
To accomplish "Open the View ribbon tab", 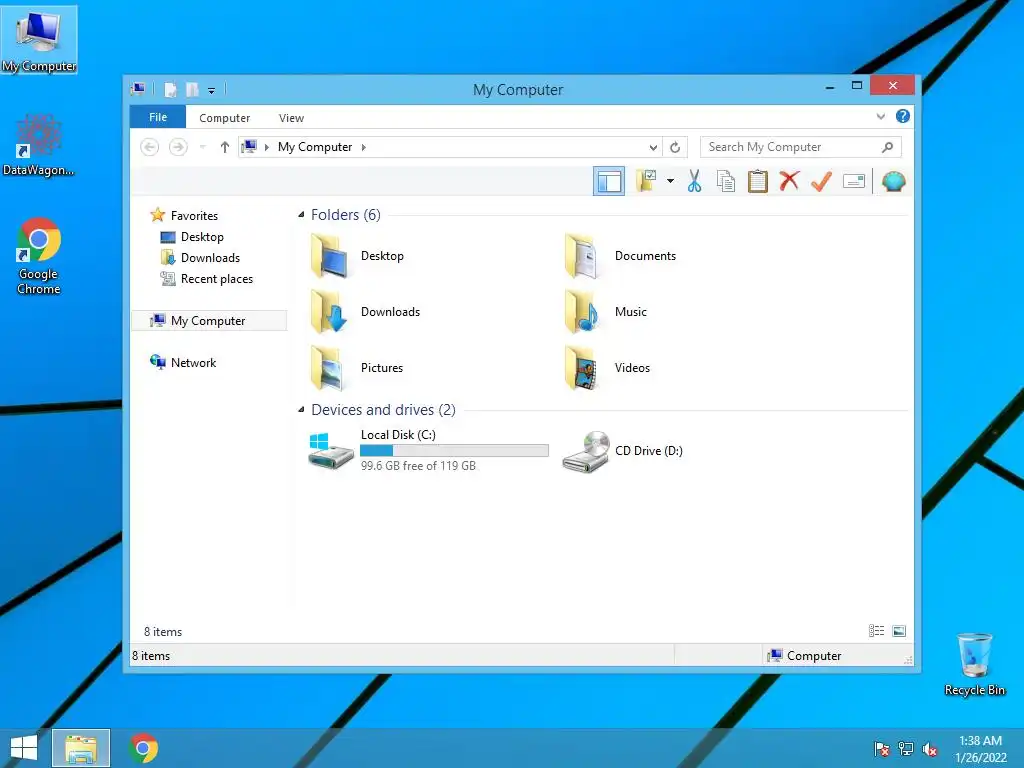I will click(291, 118).
